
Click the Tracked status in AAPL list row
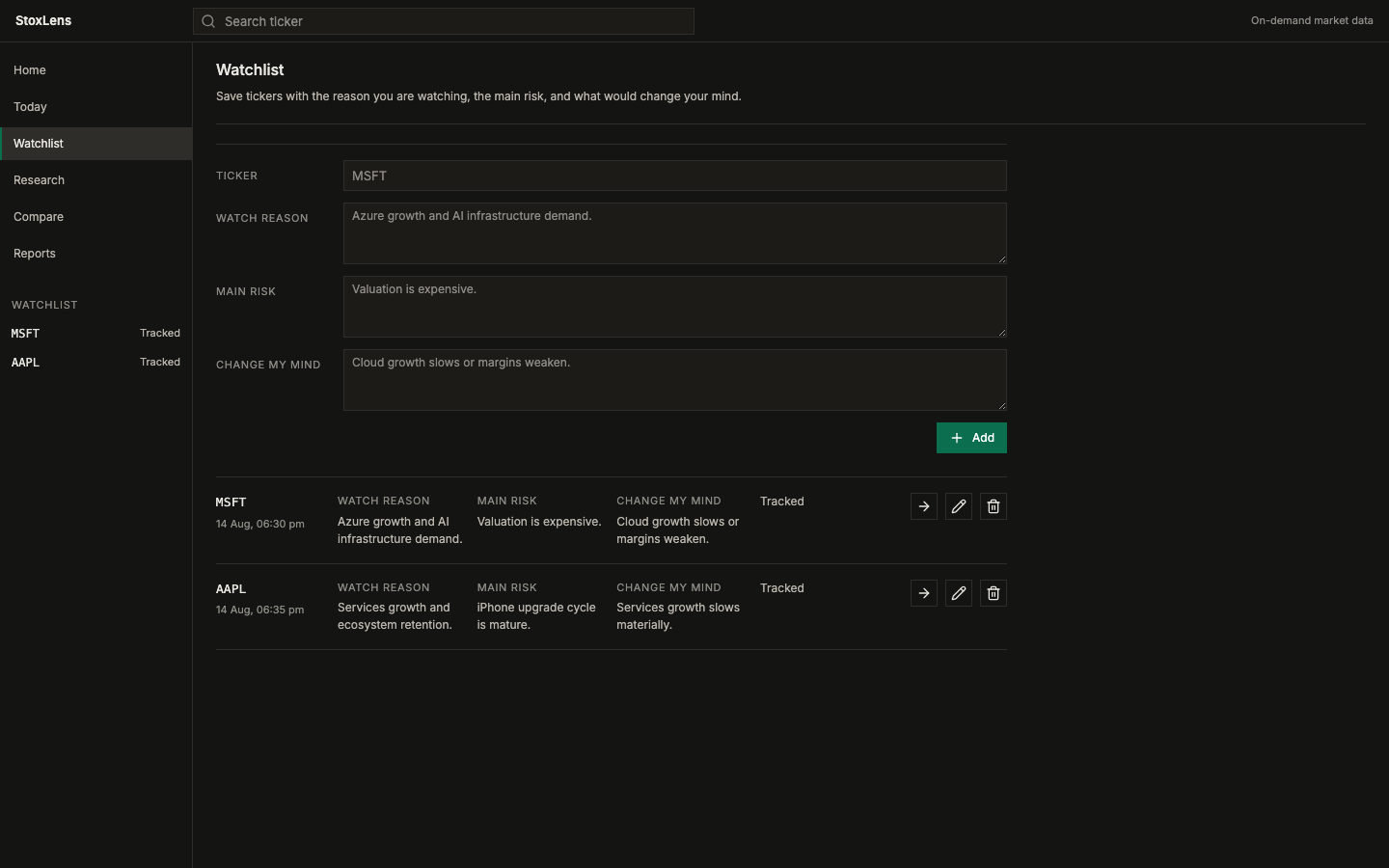(x=782, y=588)
